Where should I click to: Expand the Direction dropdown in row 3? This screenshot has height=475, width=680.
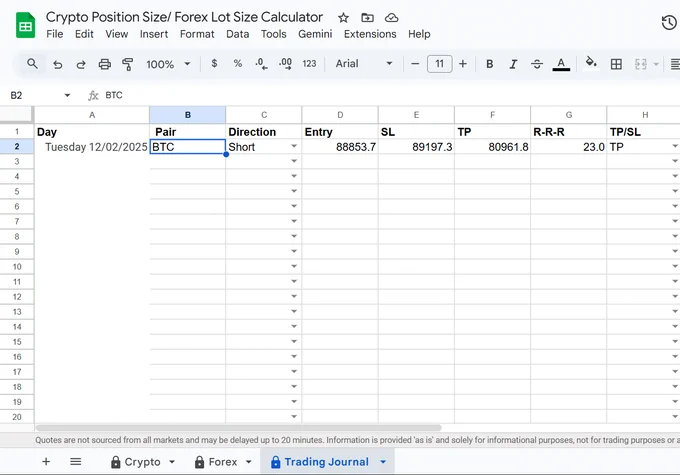[x=294, y=161]
